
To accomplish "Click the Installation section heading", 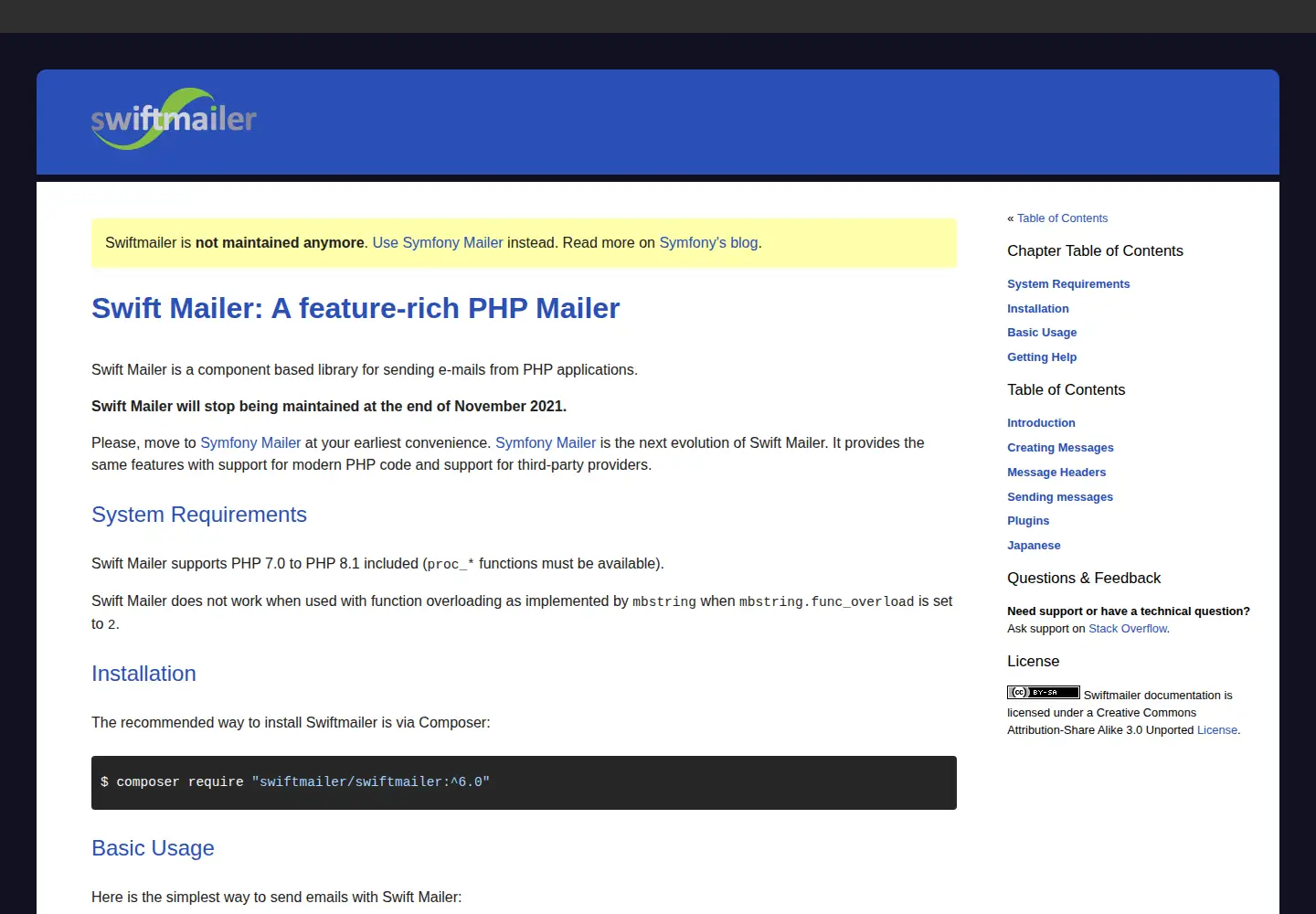I will coord(143,674).
